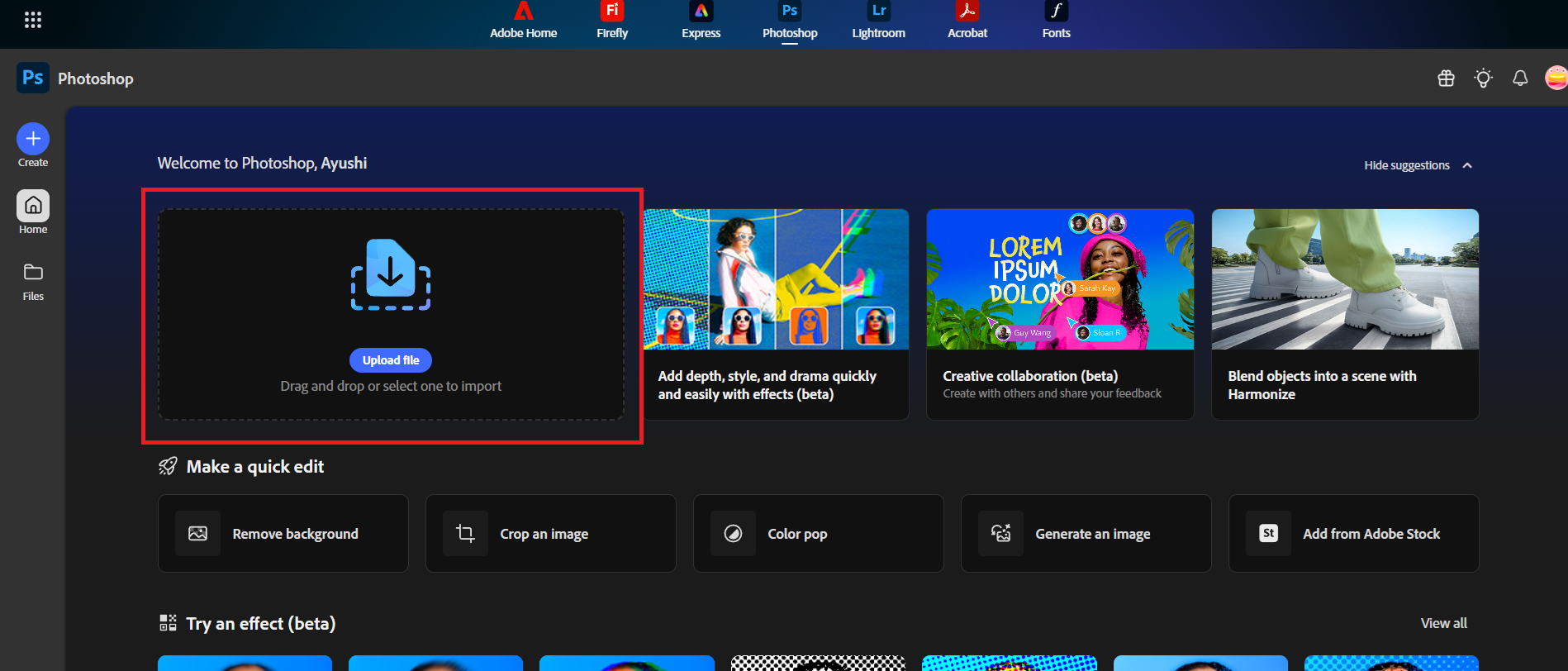
Task: Click "Drag and drop or select one to import"
Action: tap(391, 386)
